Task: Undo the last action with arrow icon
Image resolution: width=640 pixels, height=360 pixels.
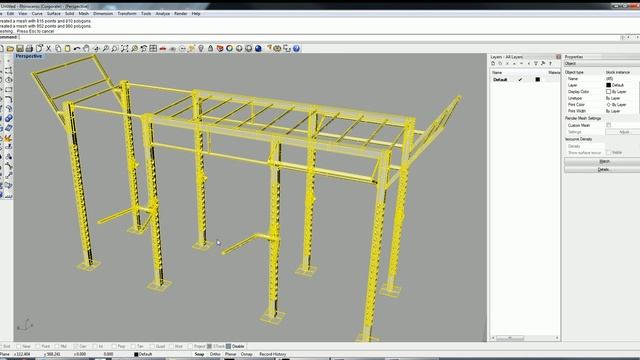Action: (77, 49)
